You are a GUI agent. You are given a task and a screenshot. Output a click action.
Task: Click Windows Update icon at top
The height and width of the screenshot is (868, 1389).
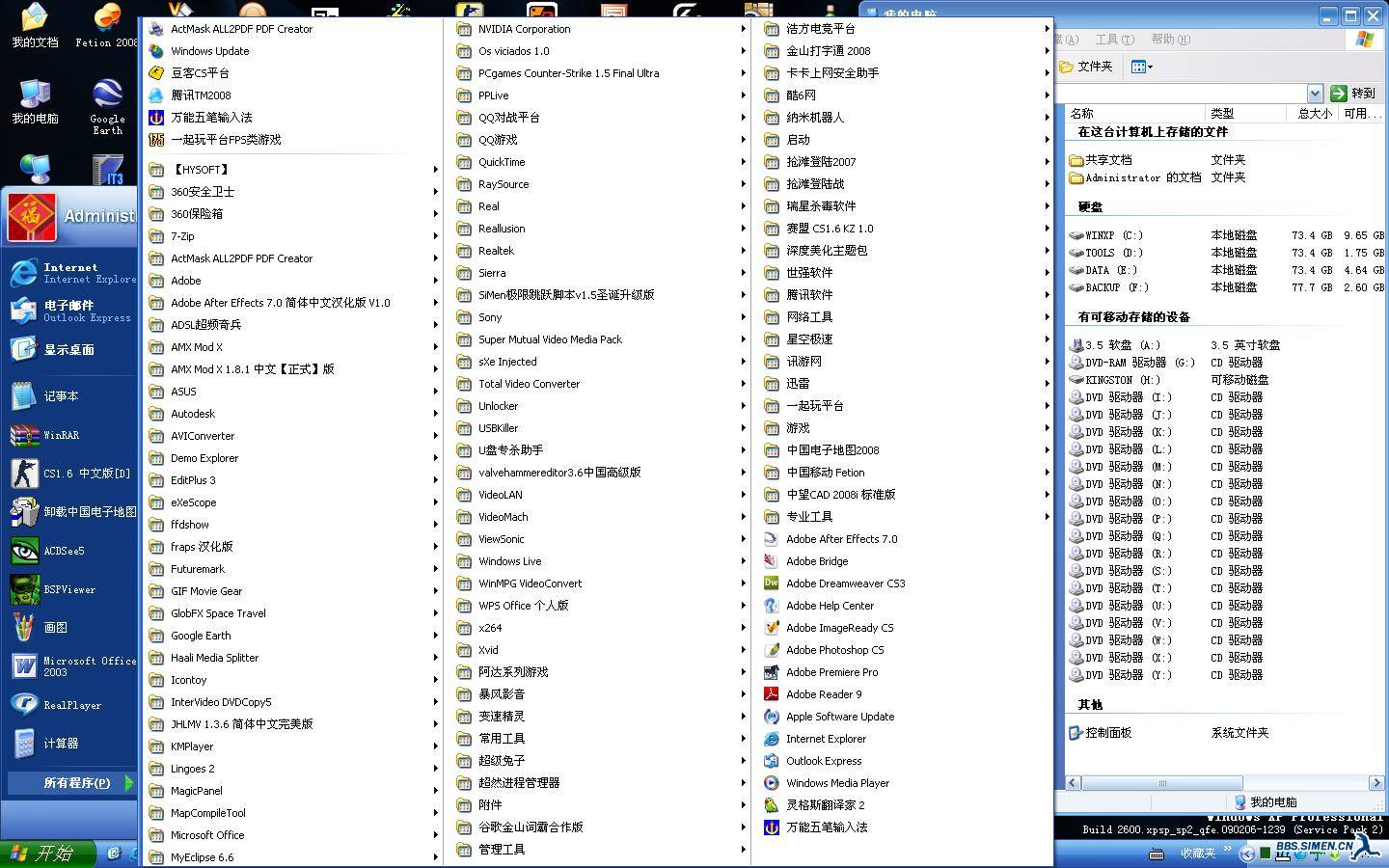point(156,51)
